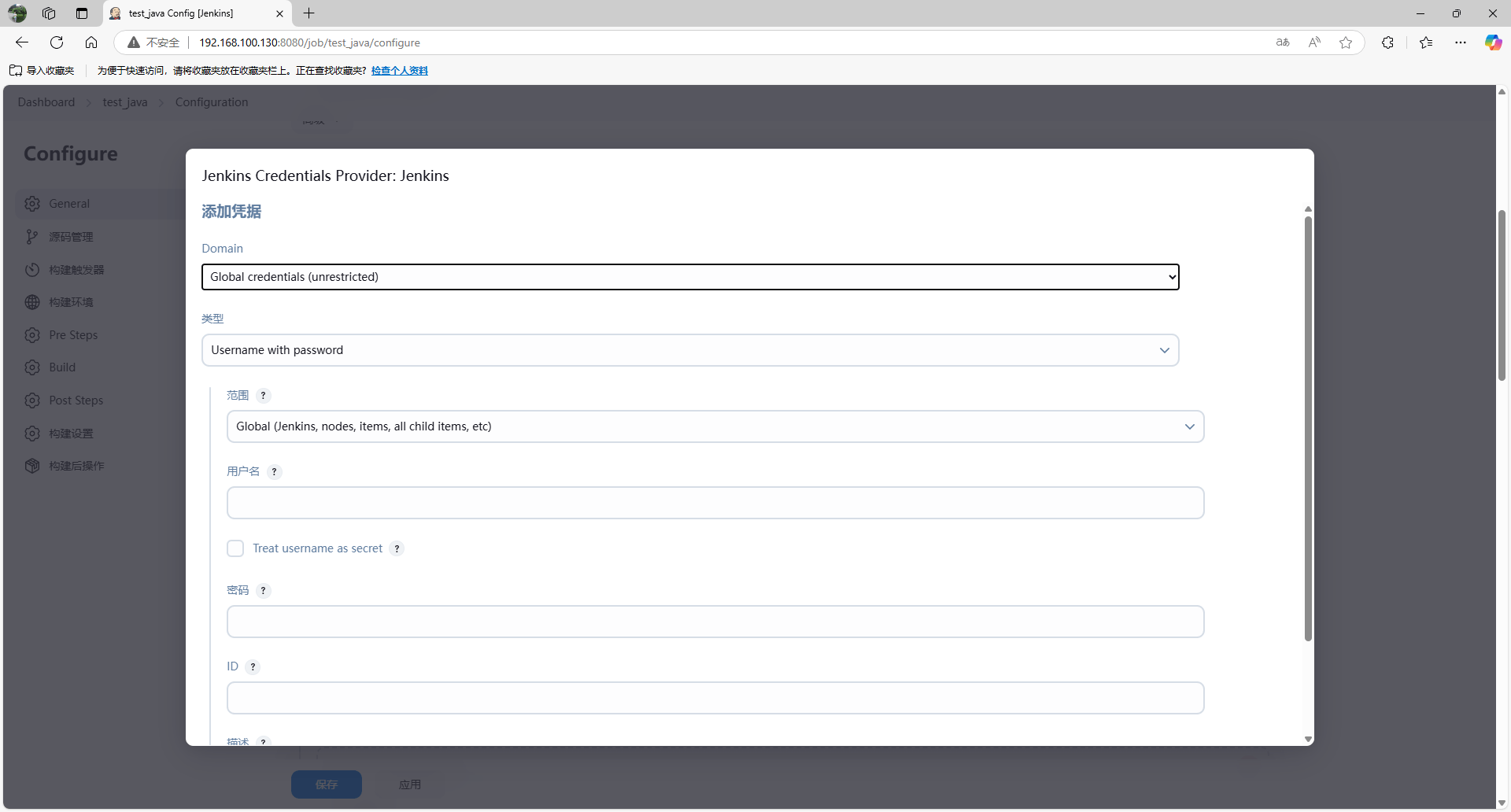Click into the 用户名 input field

[x=715, y=503]
